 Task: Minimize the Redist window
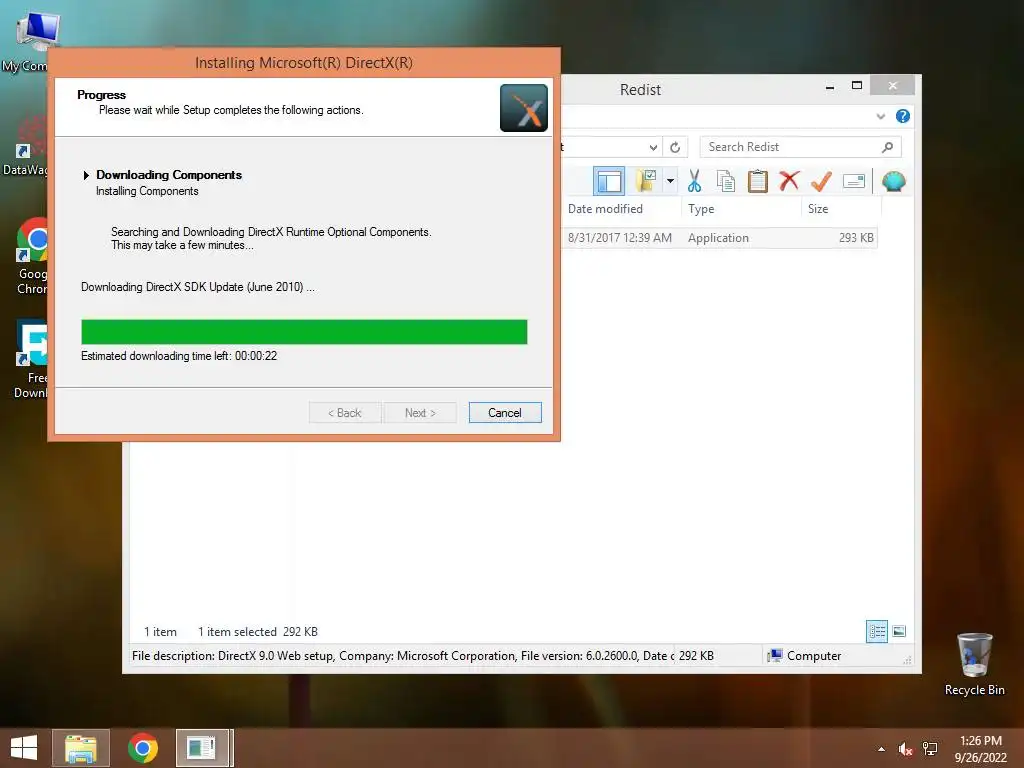point(829,86)
